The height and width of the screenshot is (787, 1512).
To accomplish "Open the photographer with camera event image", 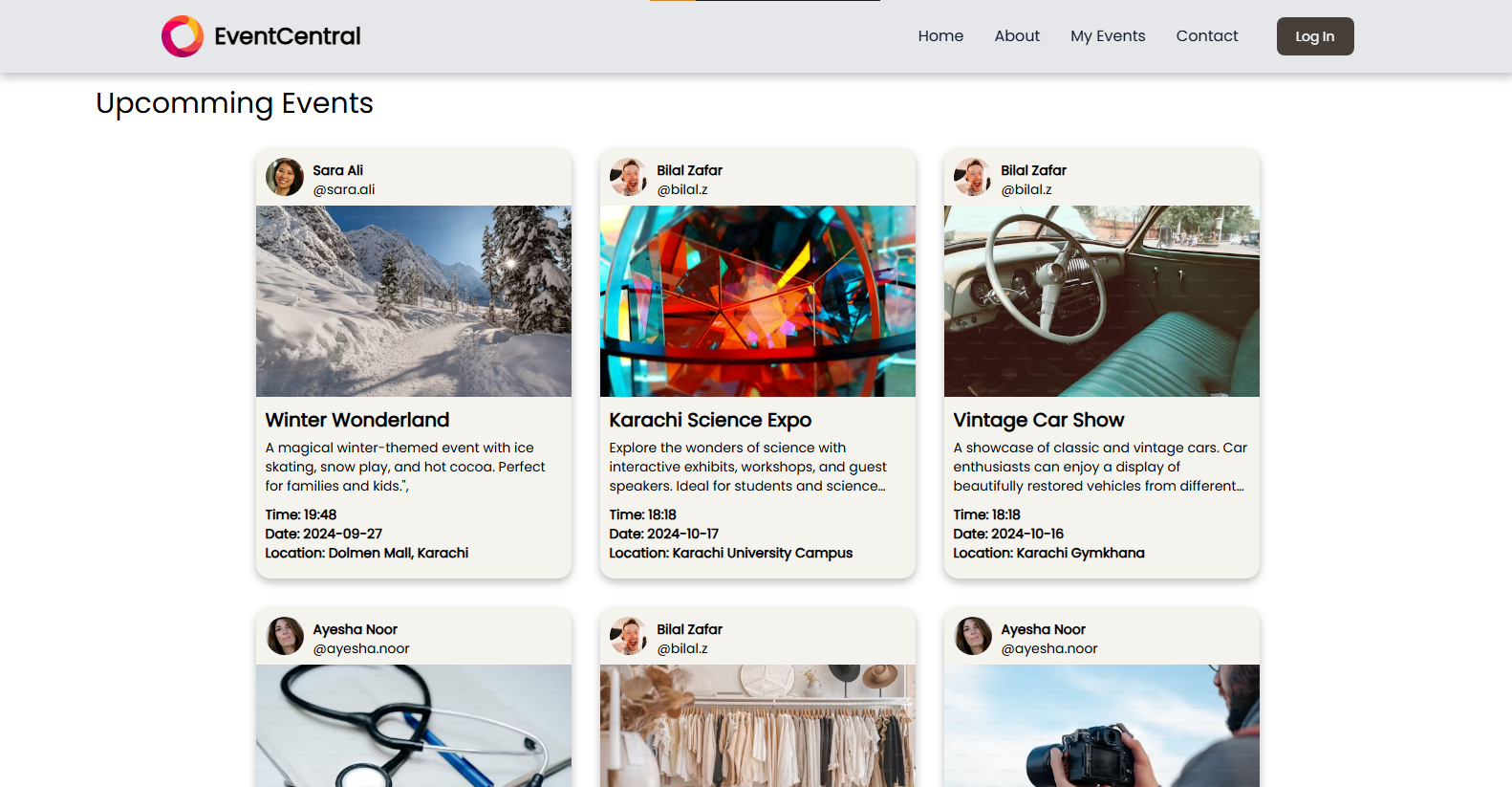I will [1102, 726].
